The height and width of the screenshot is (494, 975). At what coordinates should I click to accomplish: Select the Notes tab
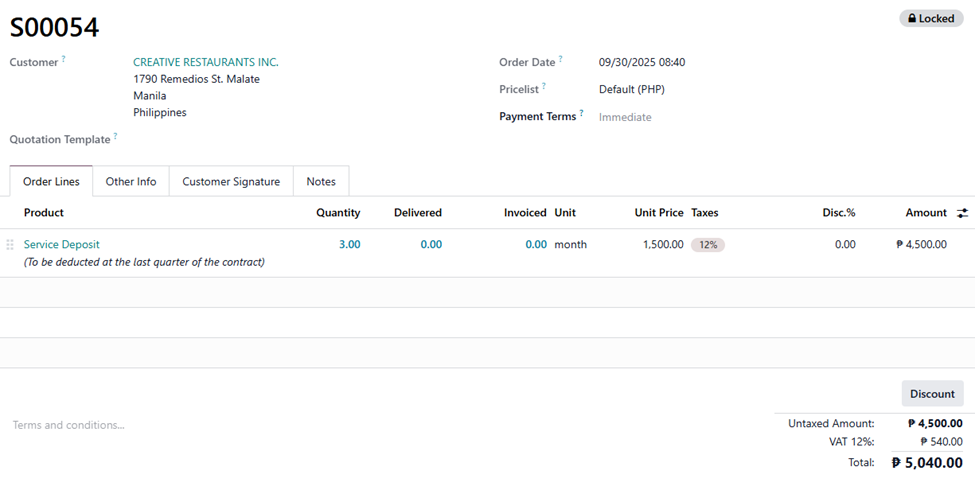pos(321,182)
